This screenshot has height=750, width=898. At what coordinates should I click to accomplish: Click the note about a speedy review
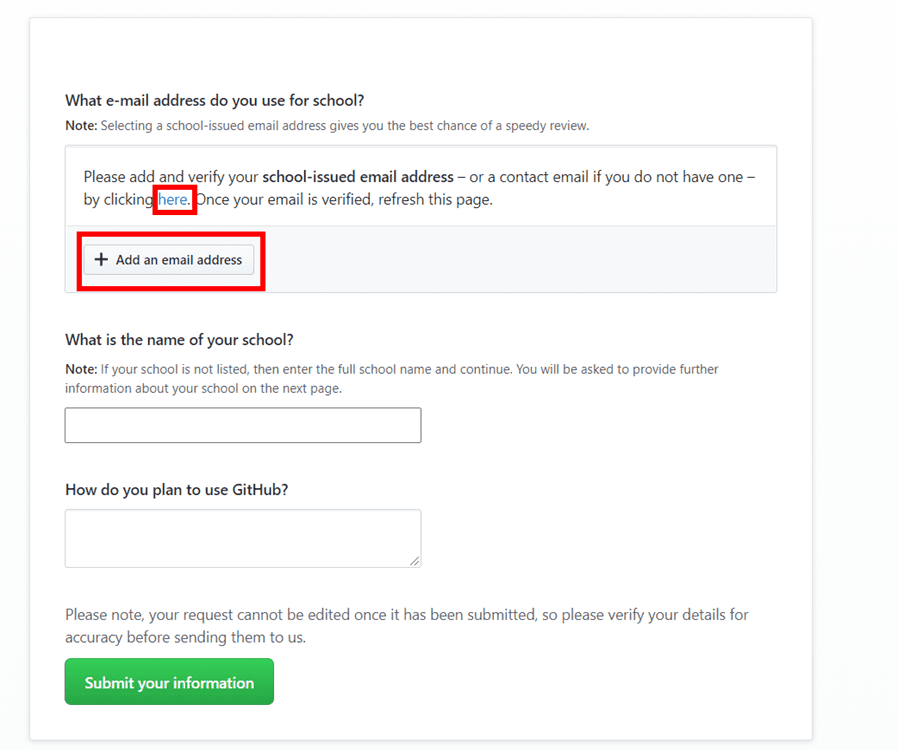click(345, 126)
